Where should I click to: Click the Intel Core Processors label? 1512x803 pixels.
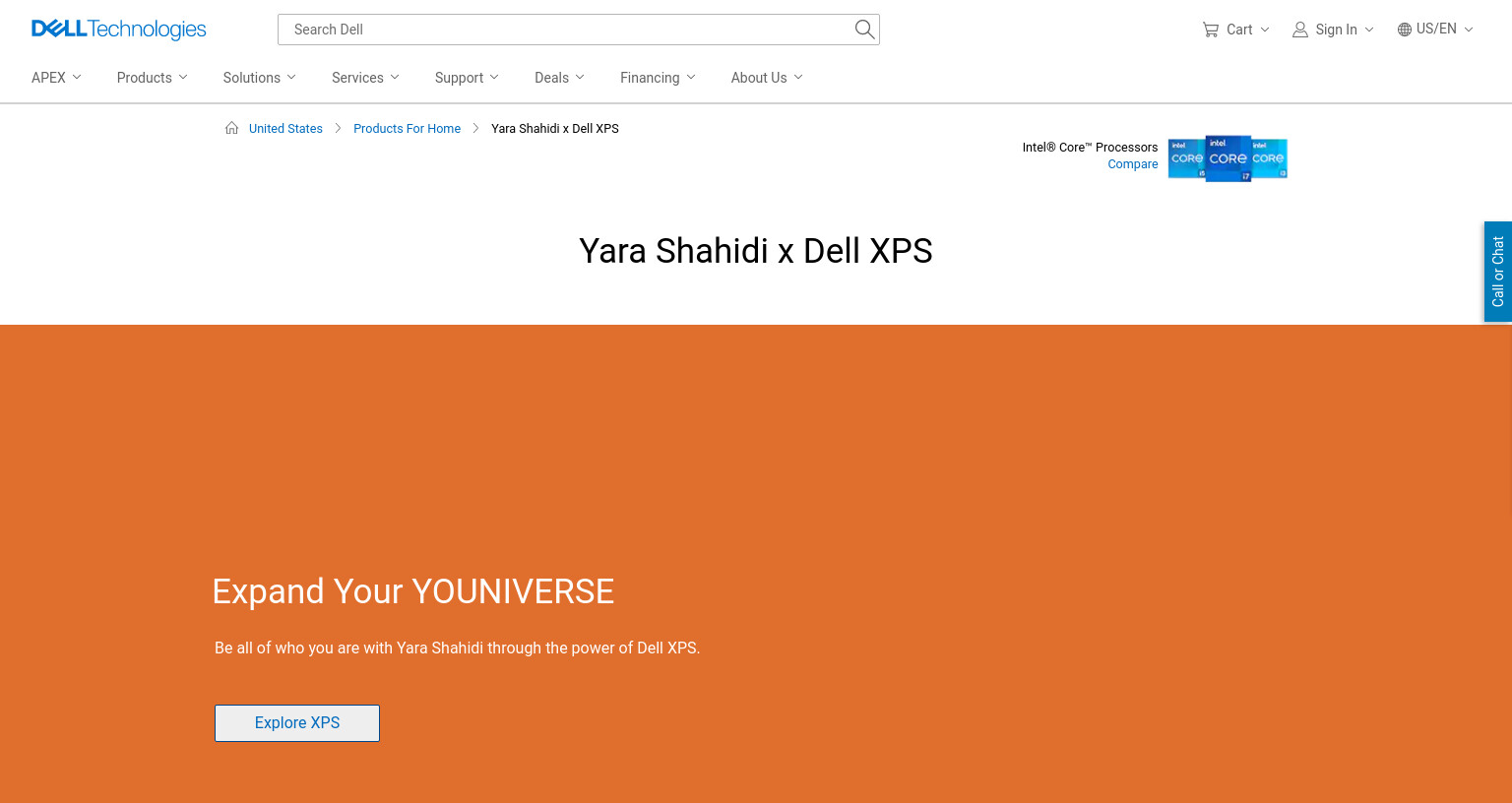1090,148
